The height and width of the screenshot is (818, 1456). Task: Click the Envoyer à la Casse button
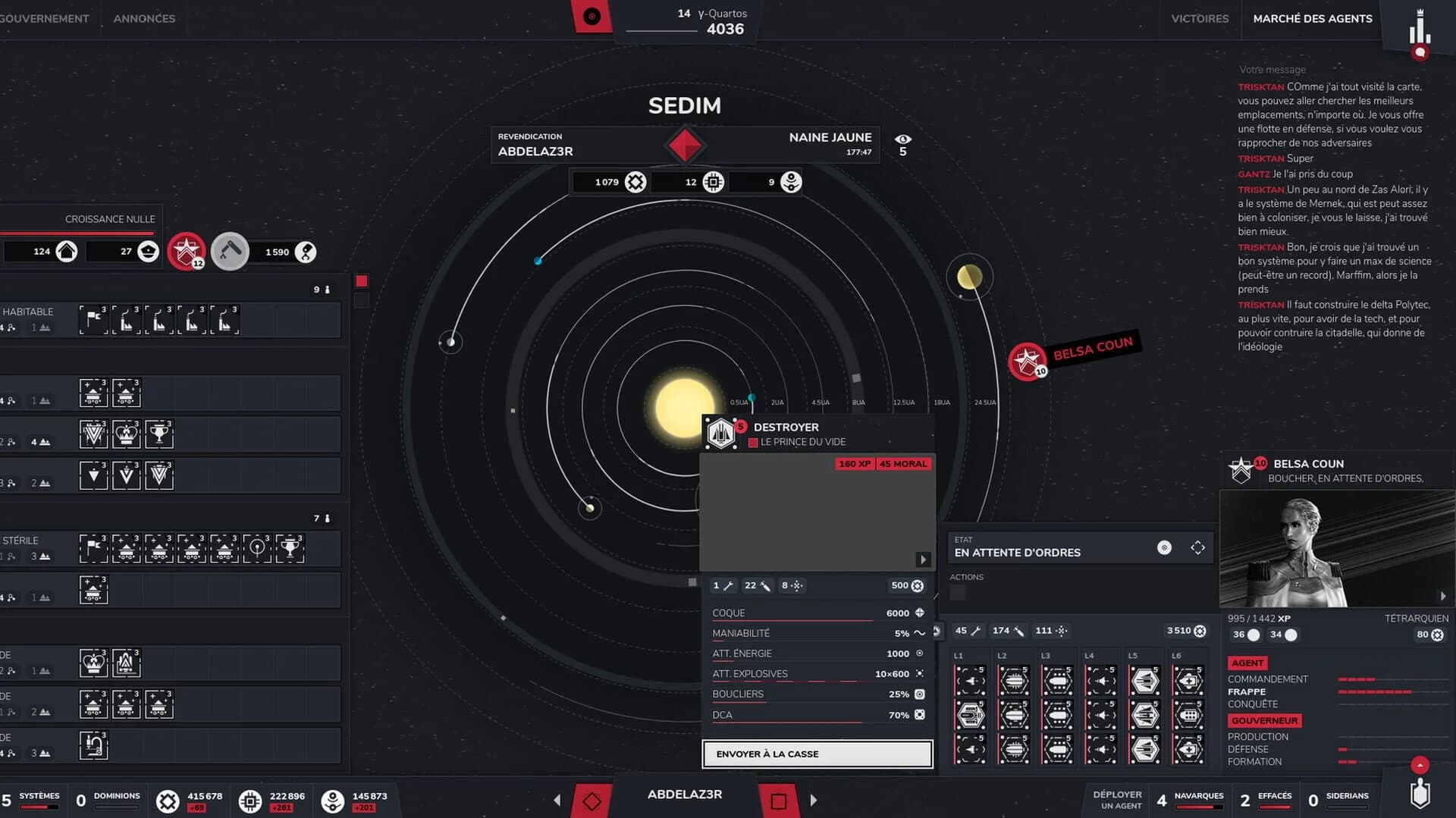pos(817,754)
